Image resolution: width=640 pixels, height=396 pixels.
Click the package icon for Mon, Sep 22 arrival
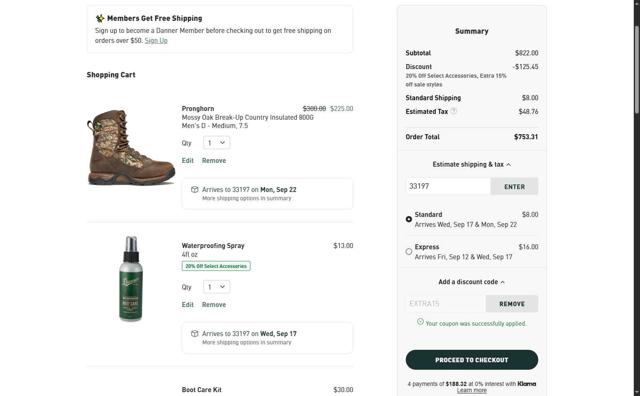click(195, 189)
